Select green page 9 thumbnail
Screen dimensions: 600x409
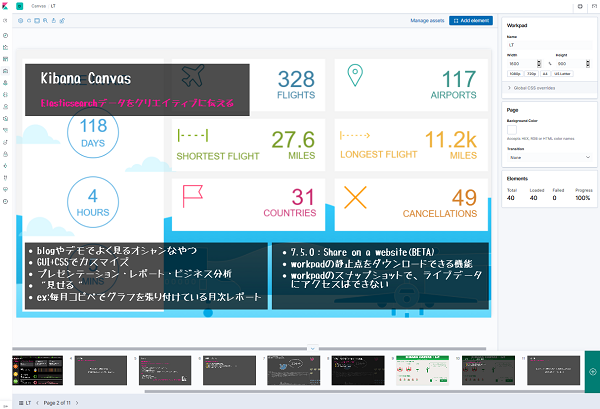click(422, 370)
